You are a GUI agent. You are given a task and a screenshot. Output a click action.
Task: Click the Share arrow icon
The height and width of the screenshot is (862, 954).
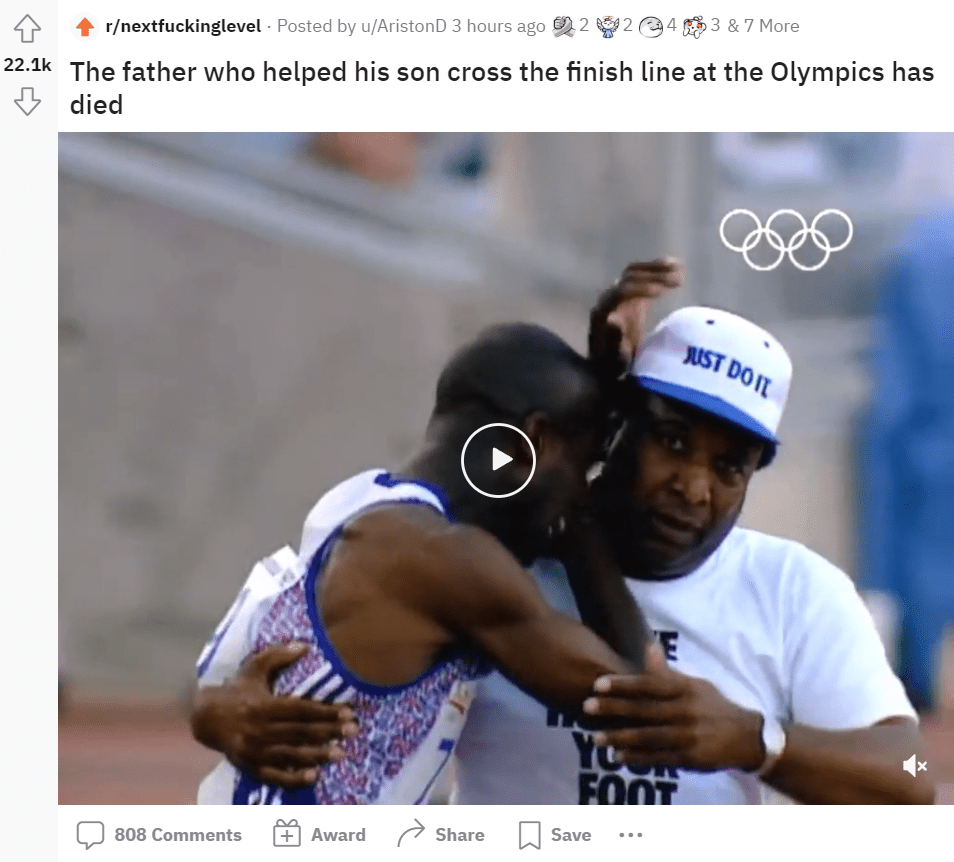(x=411, y=833)
